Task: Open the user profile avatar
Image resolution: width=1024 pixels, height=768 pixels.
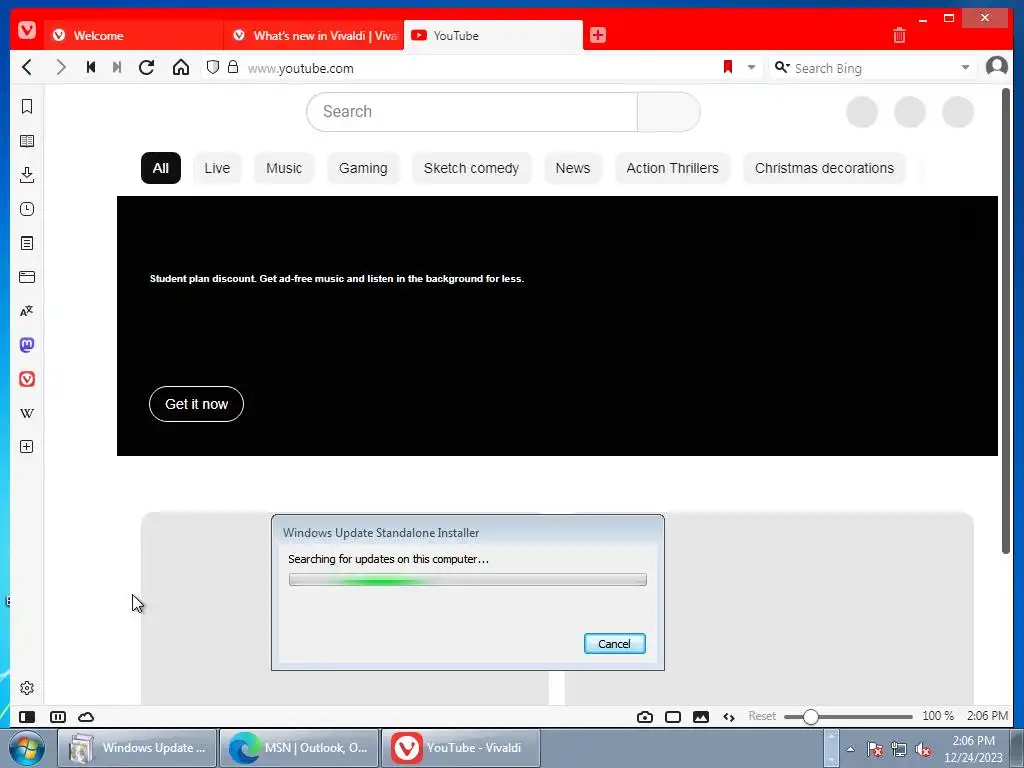Action: point(997,67)
